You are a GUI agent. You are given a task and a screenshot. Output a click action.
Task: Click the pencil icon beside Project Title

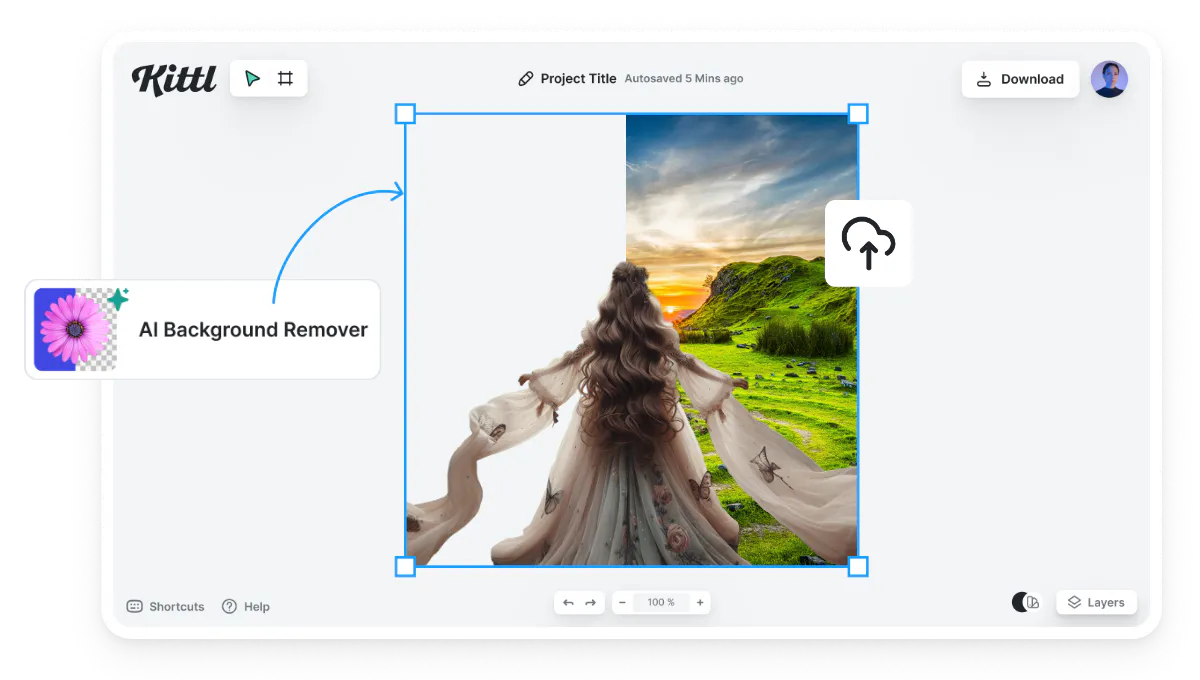[526, 78]
